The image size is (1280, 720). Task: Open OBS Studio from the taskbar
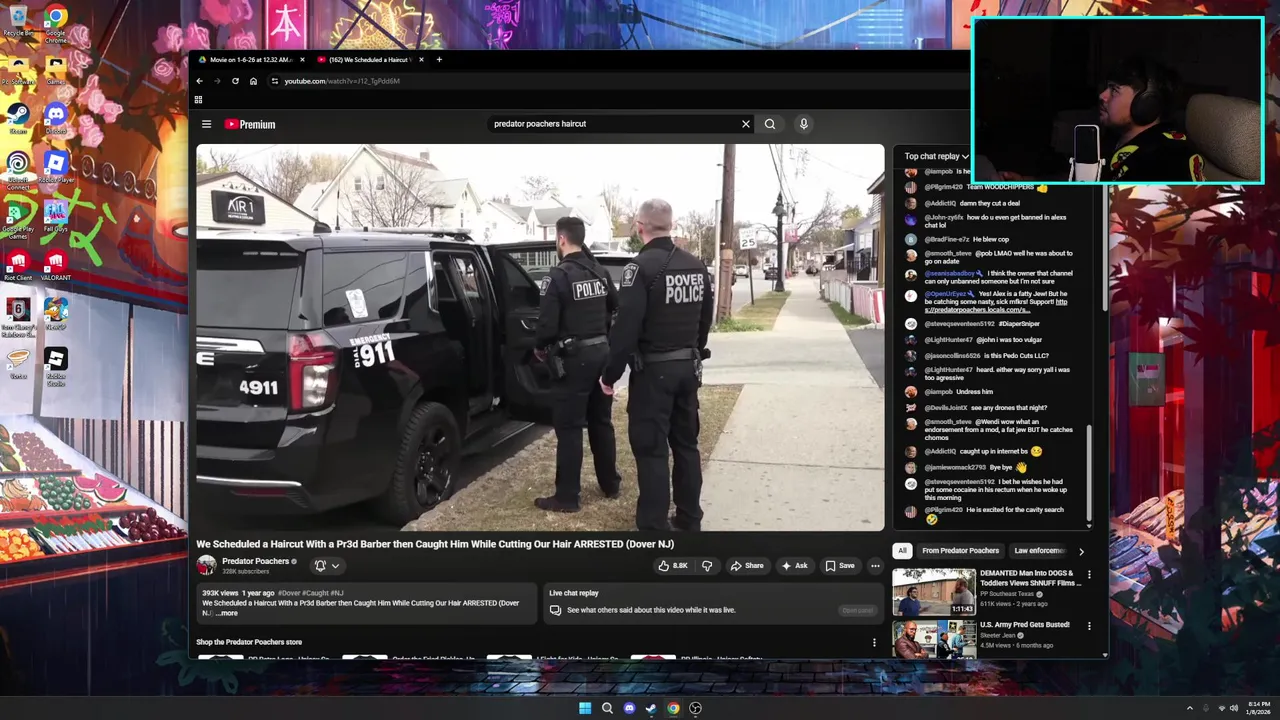point(695,708)
